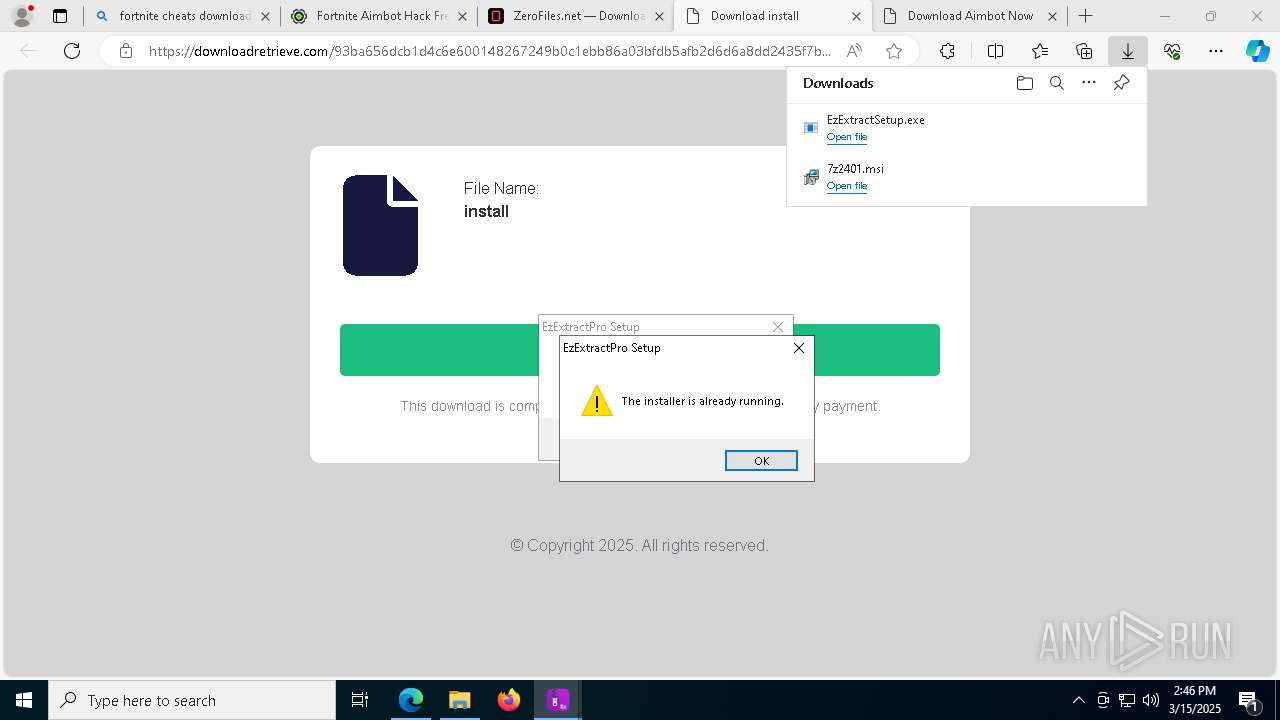Open the Extensions puzzle icon

(947, 51)
